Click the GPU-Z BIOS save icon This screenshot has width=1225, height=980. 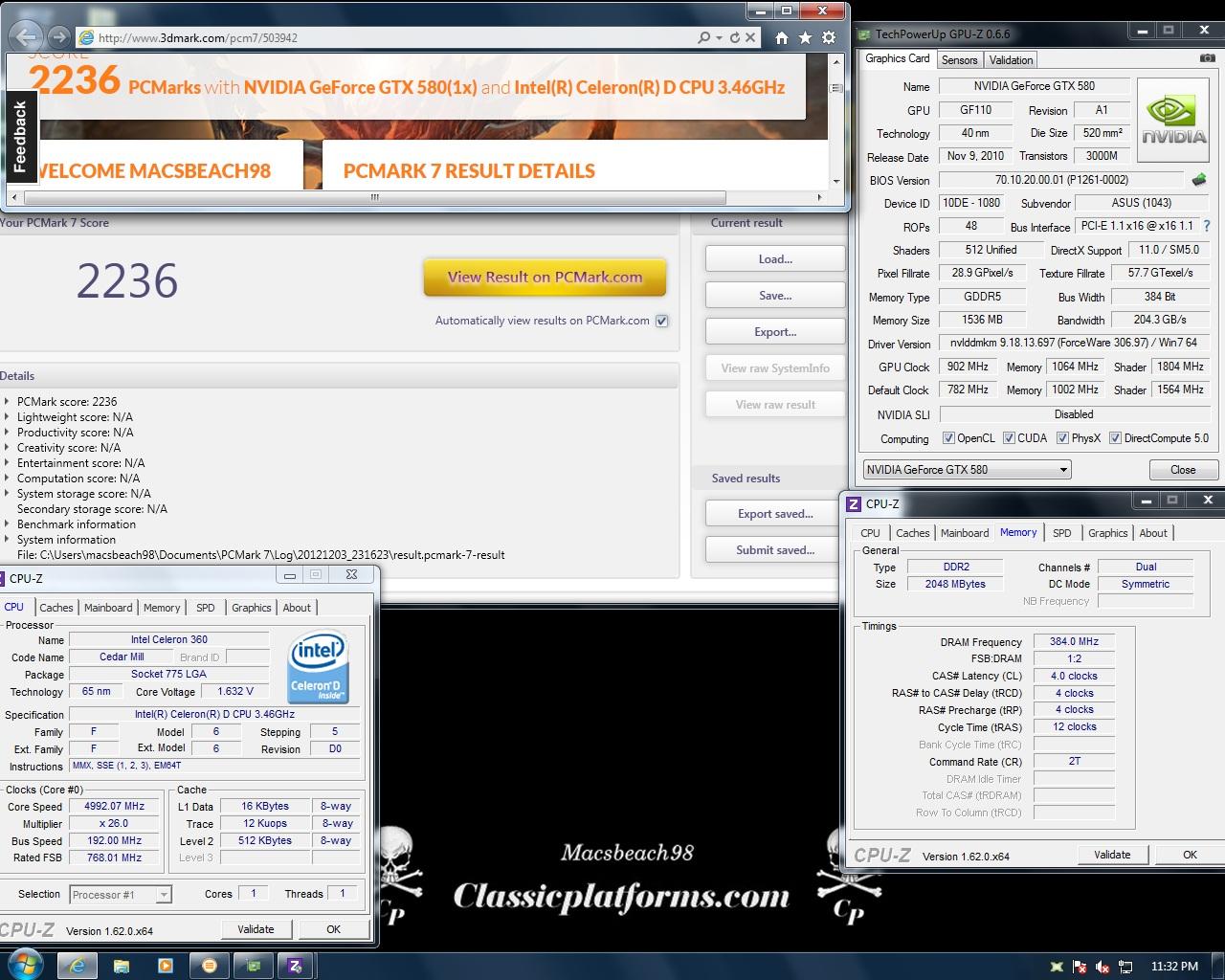point(1199,179)
